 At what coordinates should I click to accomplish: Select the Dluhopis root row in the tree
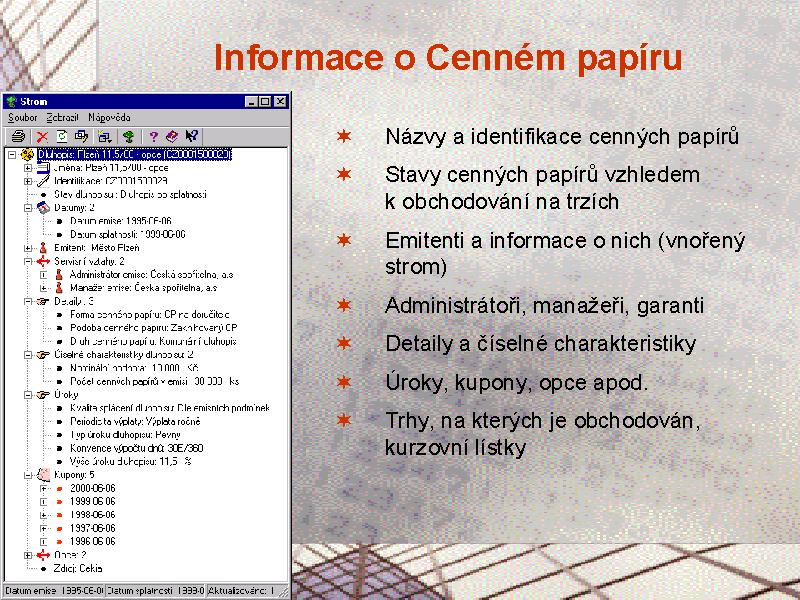tap(134, 154)
